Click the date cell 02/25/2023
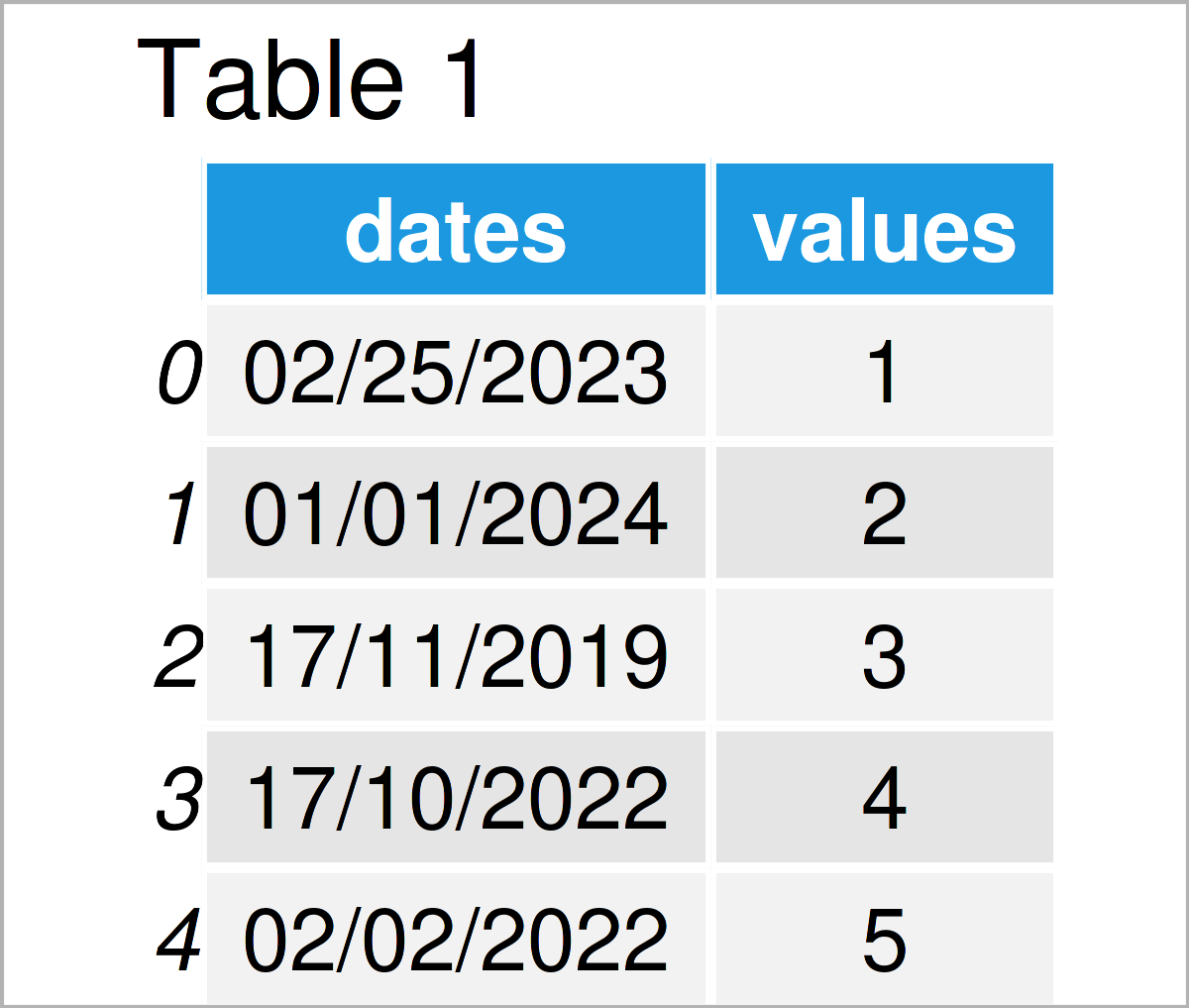Image resolution: width=1189 pixels, height=1008 pixels. [456, 371]
